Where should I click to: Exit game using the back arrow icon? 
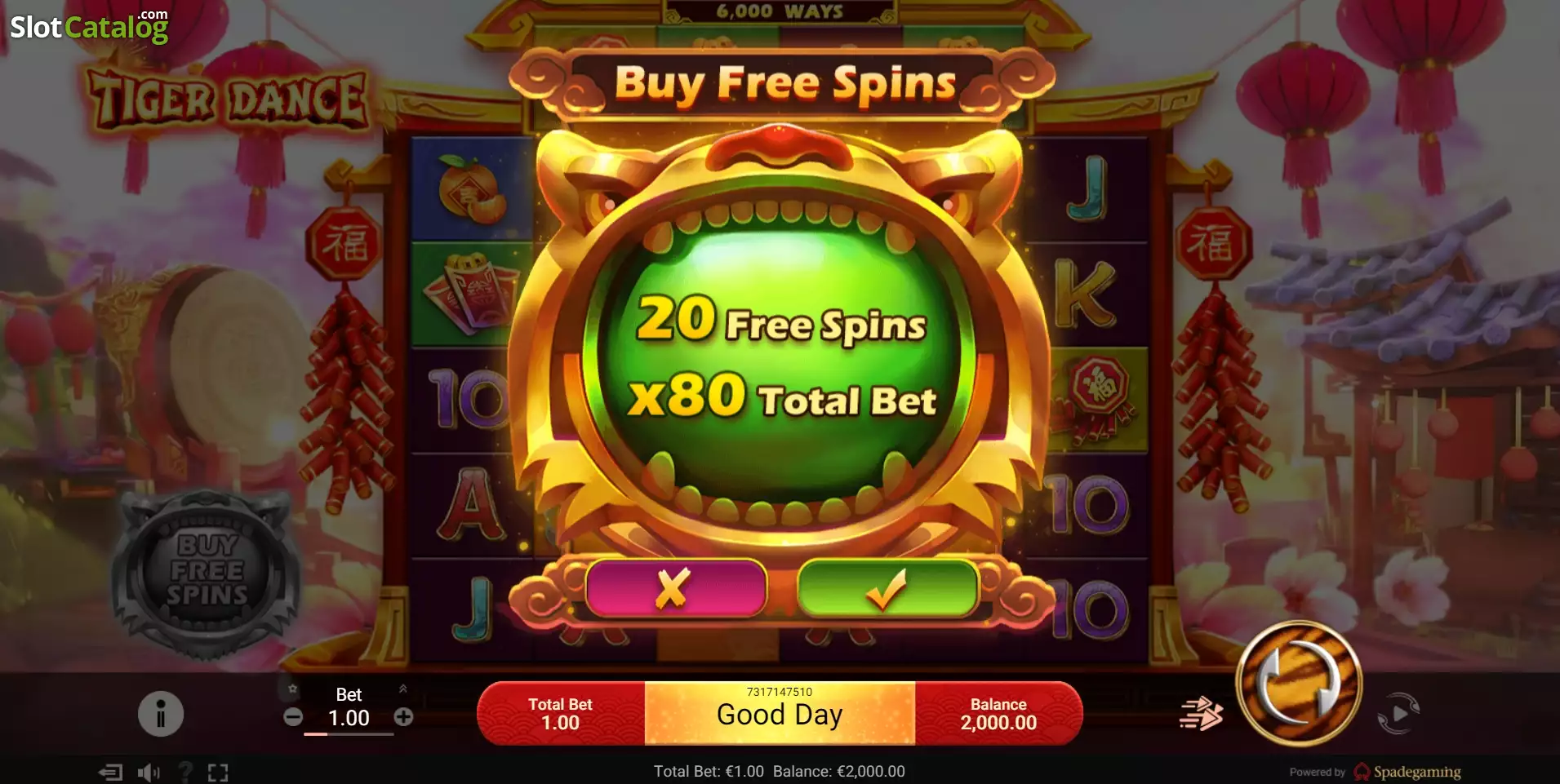[110, 772]
